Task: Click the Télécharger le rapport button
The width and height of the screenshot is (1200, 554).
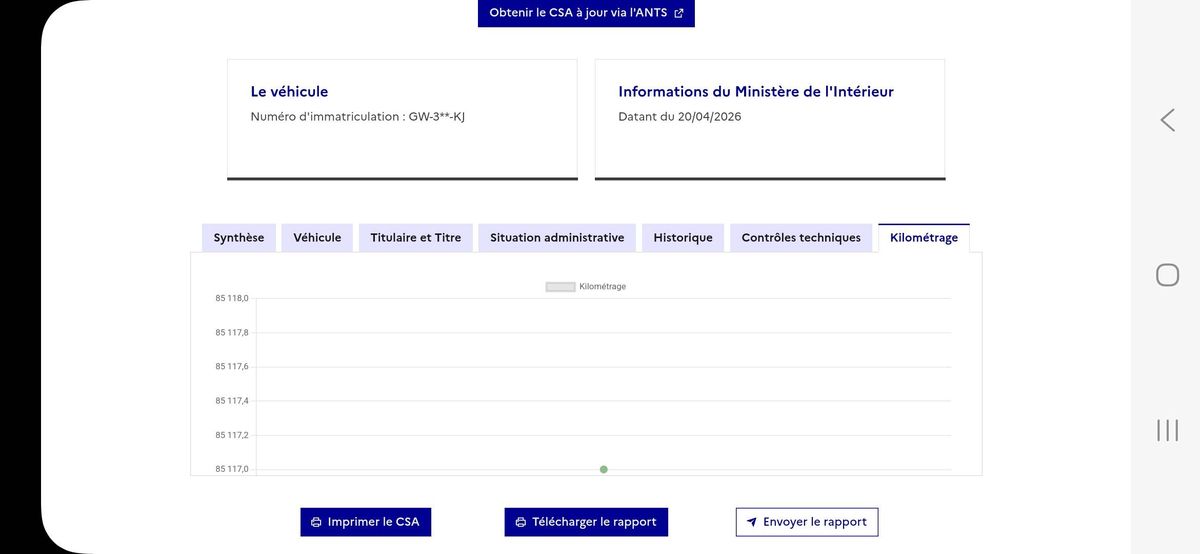Action: 586,522
